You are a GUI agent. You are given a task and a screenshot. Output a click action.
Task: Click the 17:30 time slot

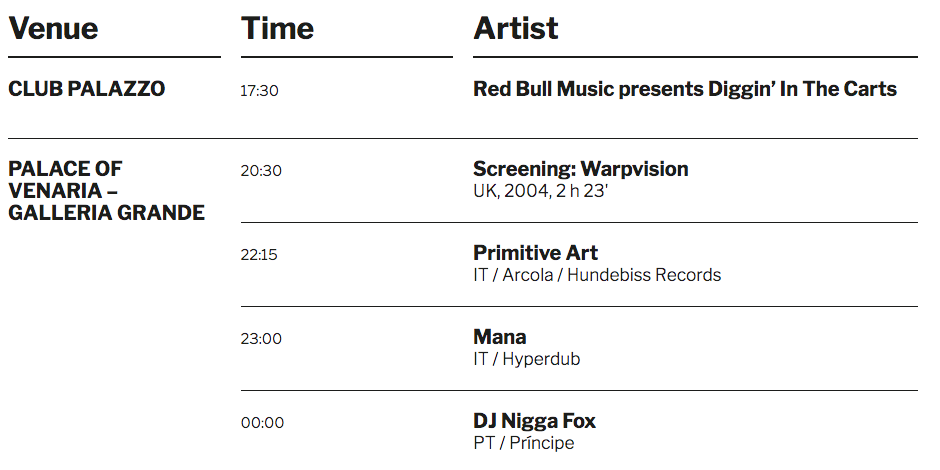pyautogui.click(x=259, y=91)
